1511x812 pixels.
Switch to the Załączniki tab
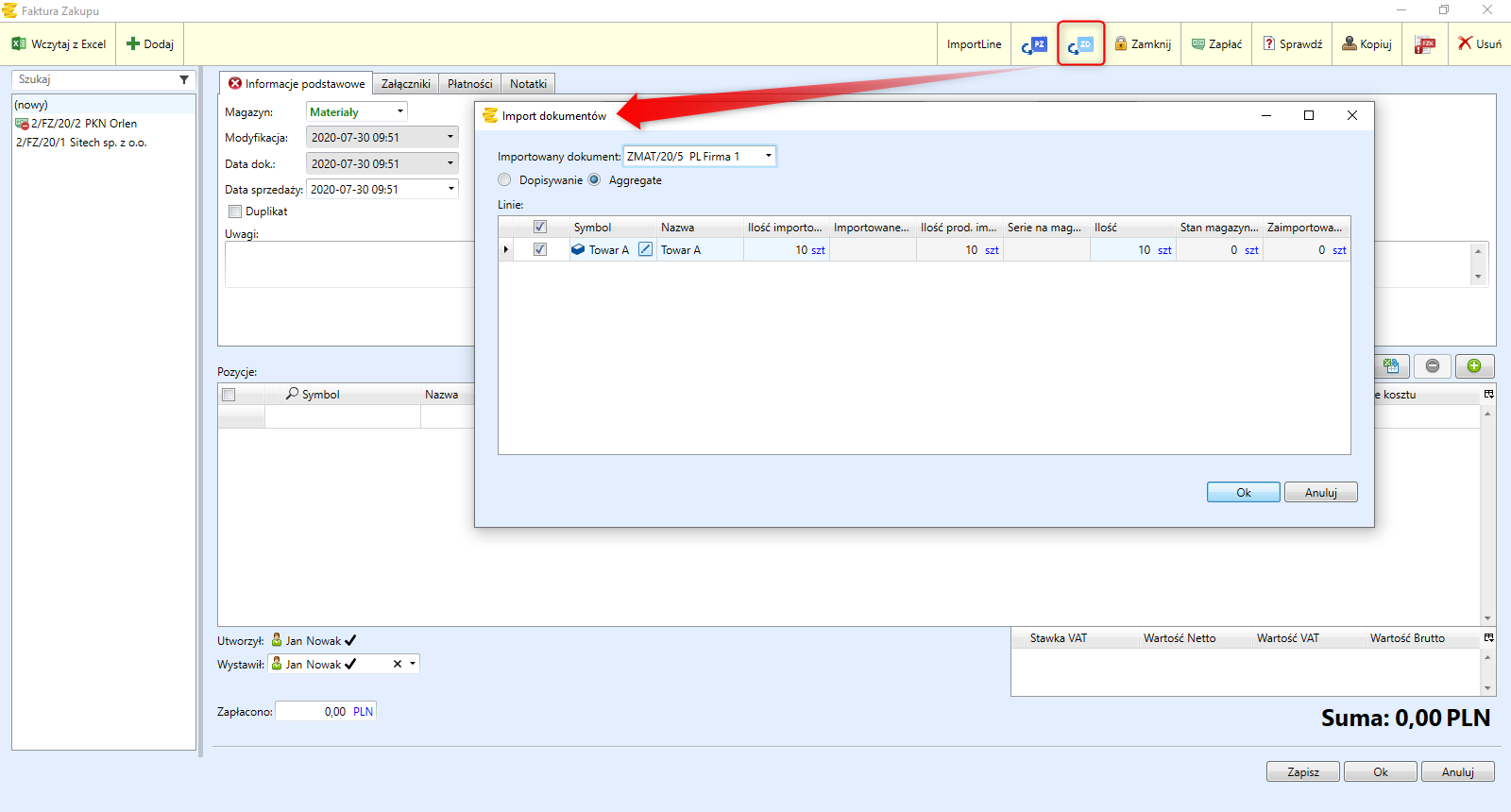click(405, 84)
